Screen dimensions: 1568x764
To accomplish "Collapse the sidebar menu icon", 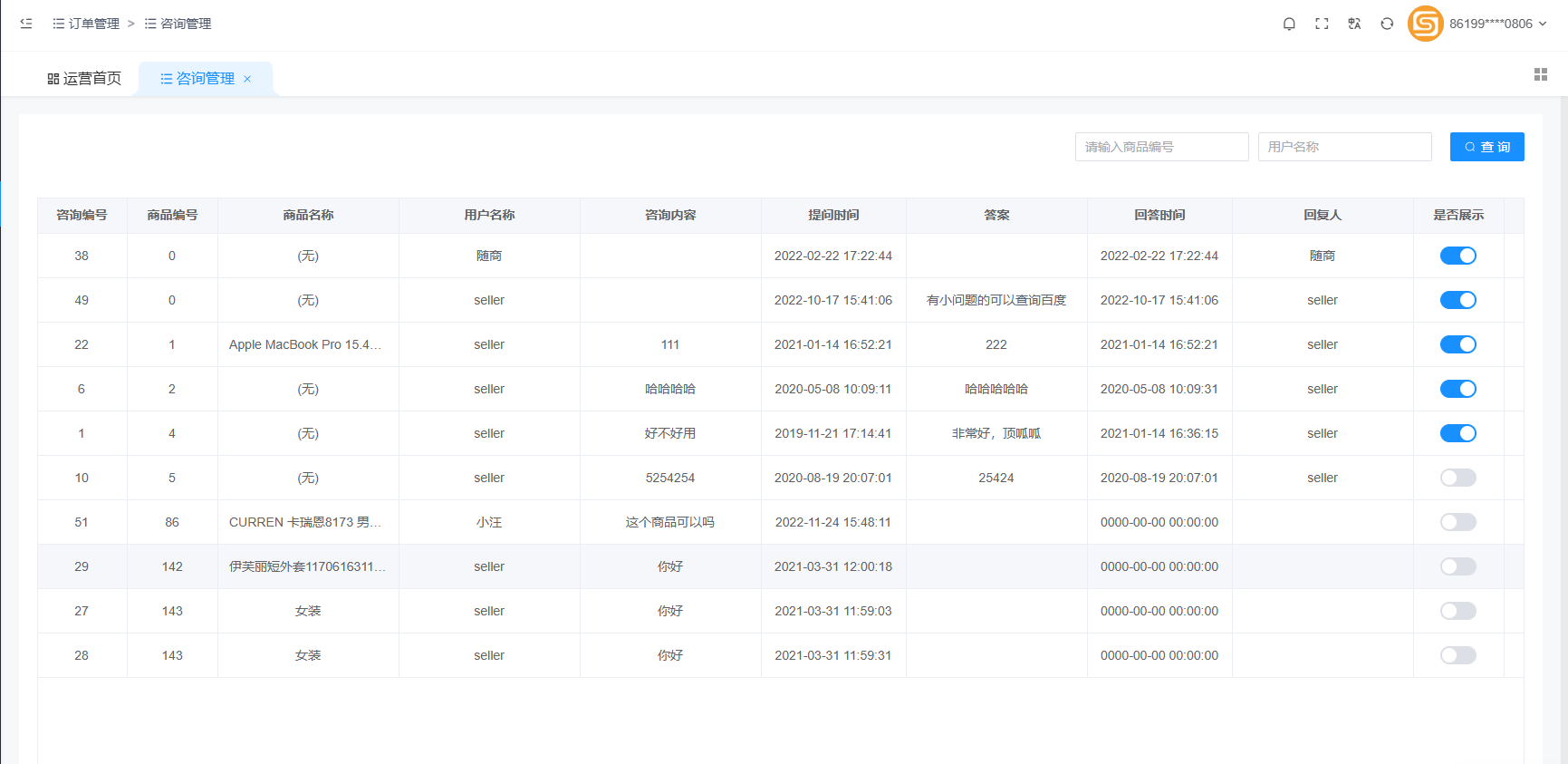I will [x=26, y=24].
